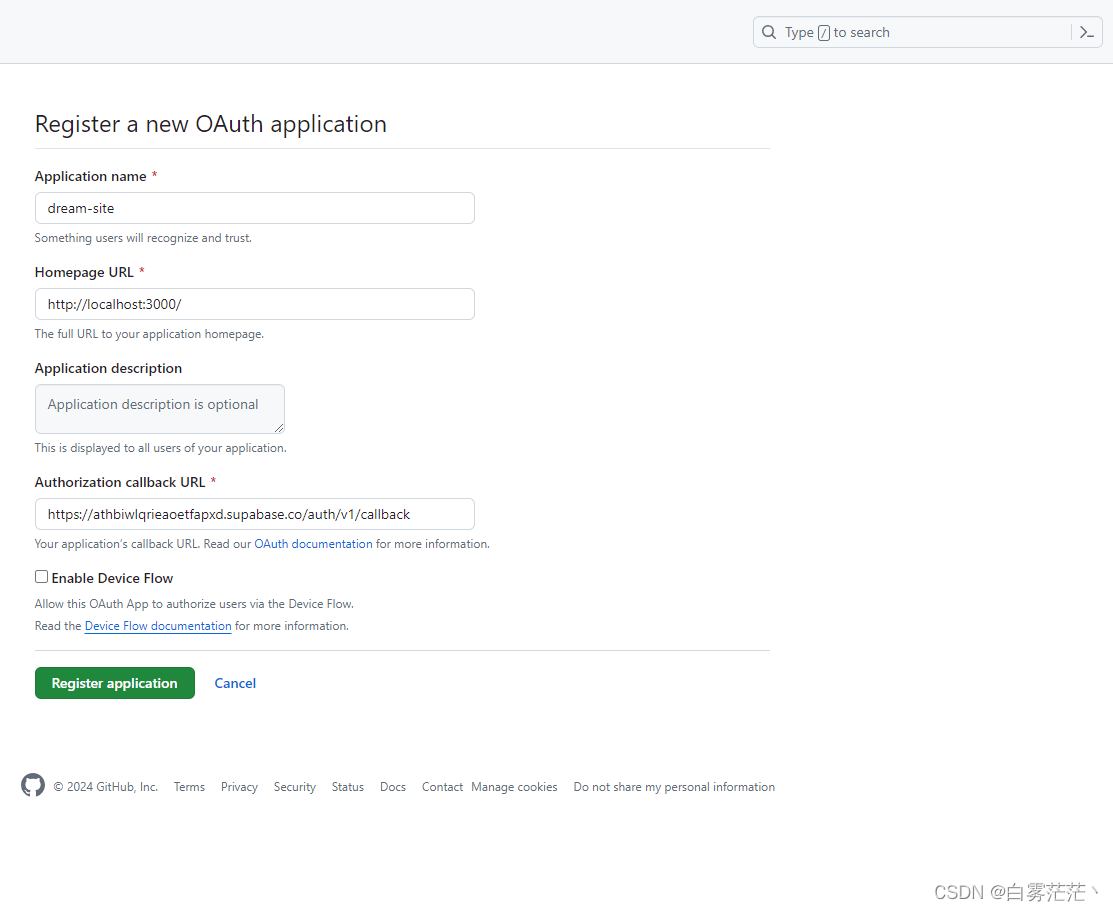Open the OAuth documentation link
Screen dimensions: 1113x911
pos(312,543)
